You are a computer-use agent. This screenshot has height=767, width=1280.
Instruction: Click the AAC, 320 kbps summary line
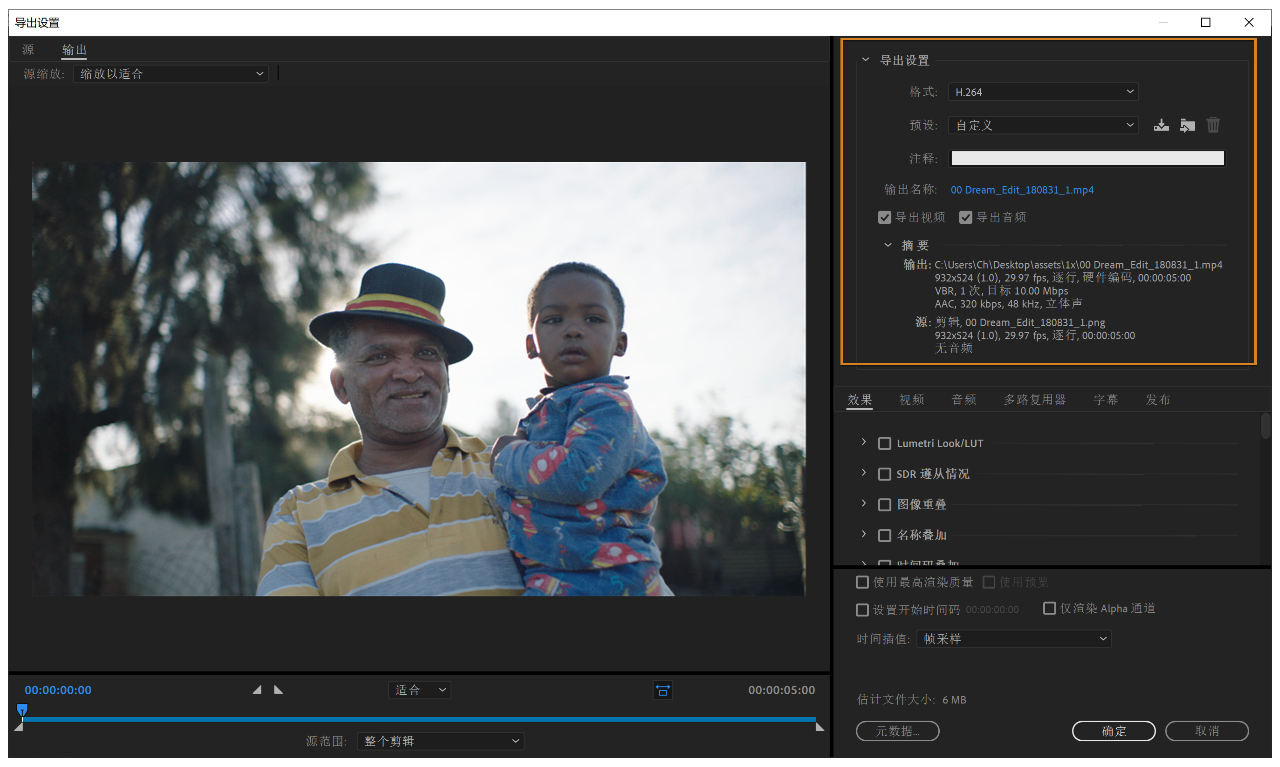tap(1009, 303)
